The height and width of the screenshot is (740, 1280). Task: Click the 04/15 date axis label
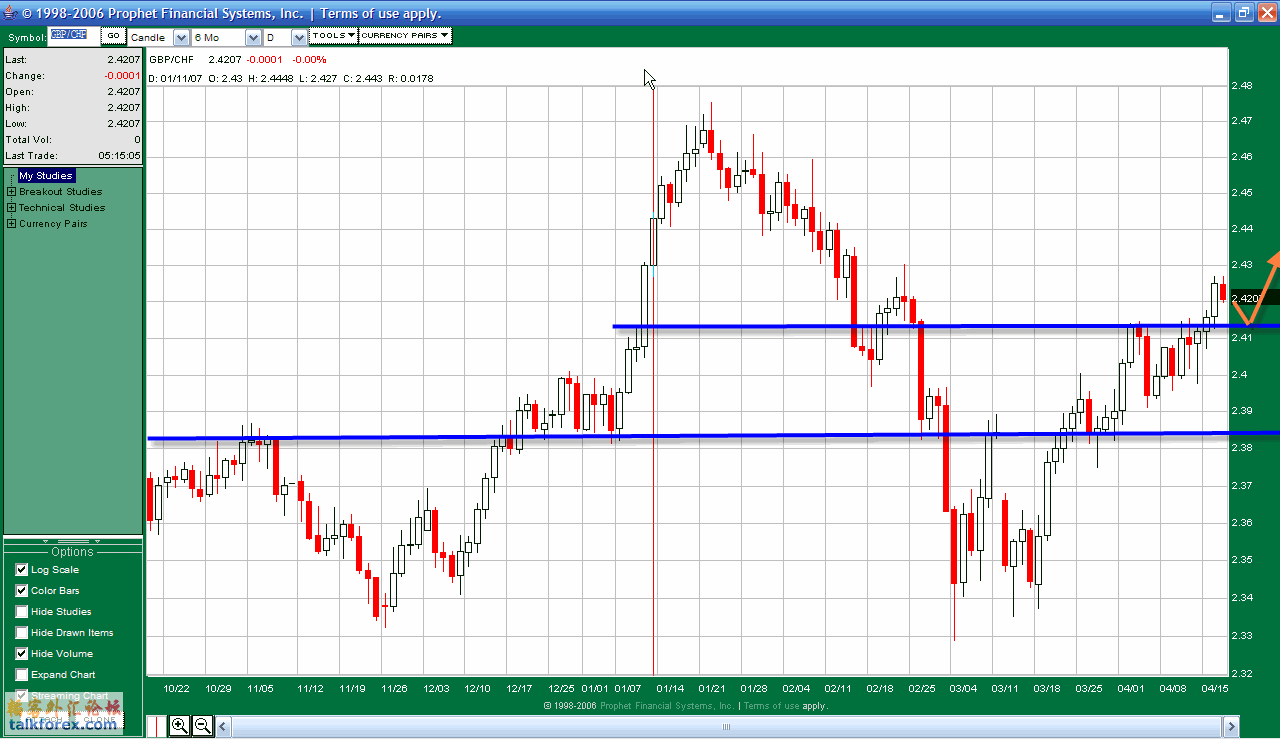click(1215, 689)
